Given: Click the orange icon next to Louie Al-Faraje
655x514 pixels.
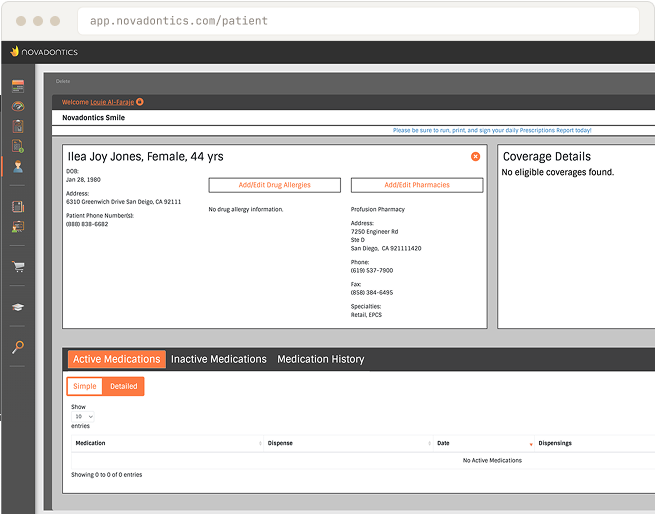Looking at the screenshot, I should point(140,102).
